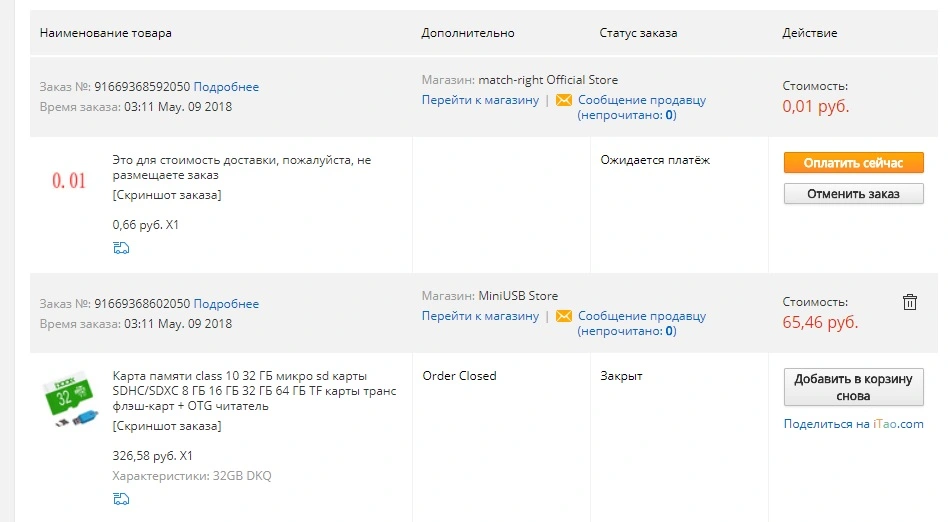Open Подробнее for order 91669368602050
This screenshot has height=522, width=948.
tap(226, 304)
